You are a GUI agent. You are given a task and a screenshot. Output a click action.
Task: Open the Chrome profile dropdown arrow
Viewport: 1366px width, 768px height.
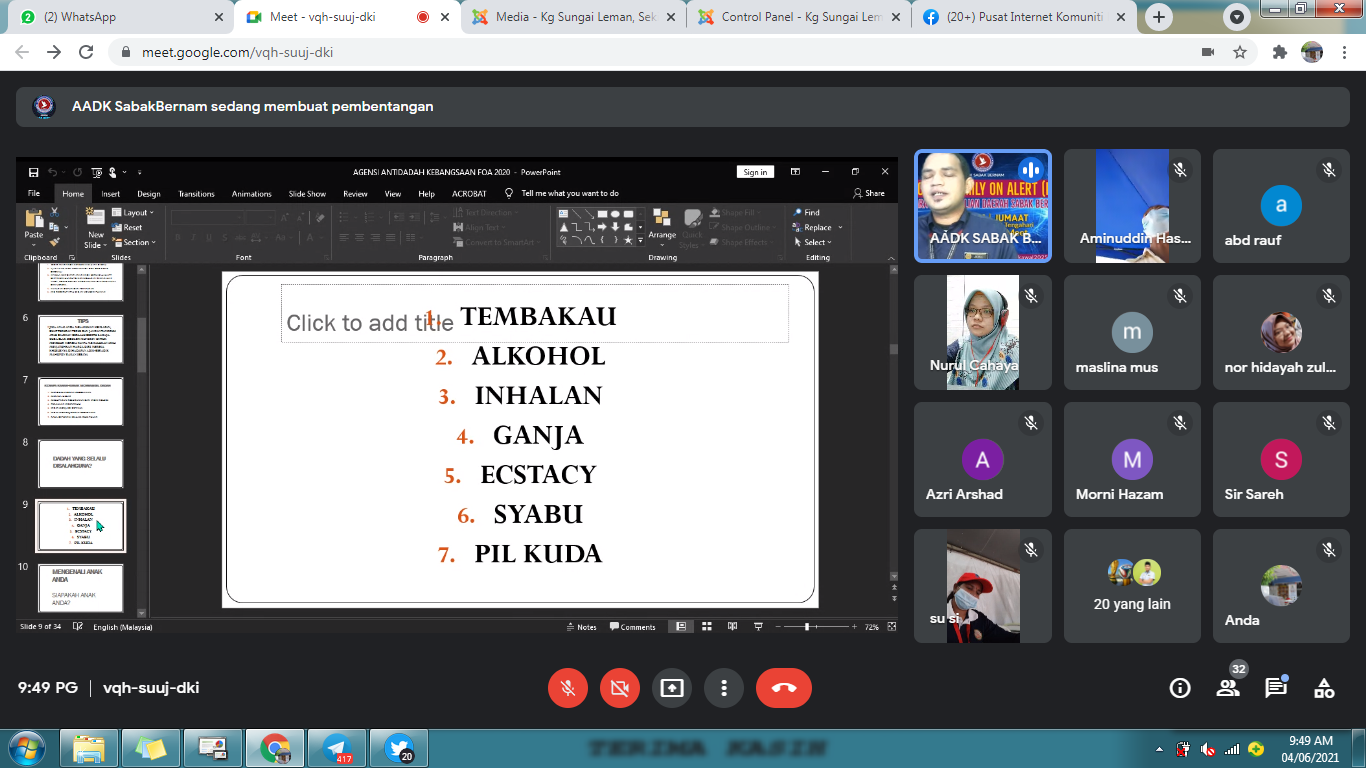(x=1238, y=17)
